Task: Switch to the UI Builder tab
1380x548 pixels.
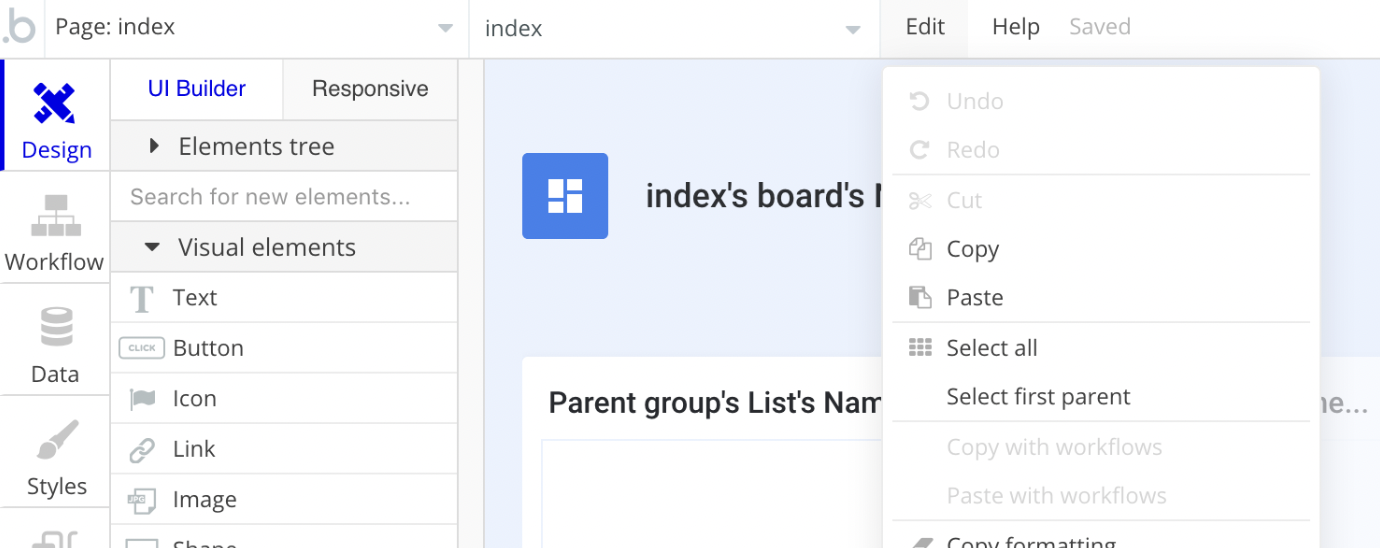Action: click(197, 89)
